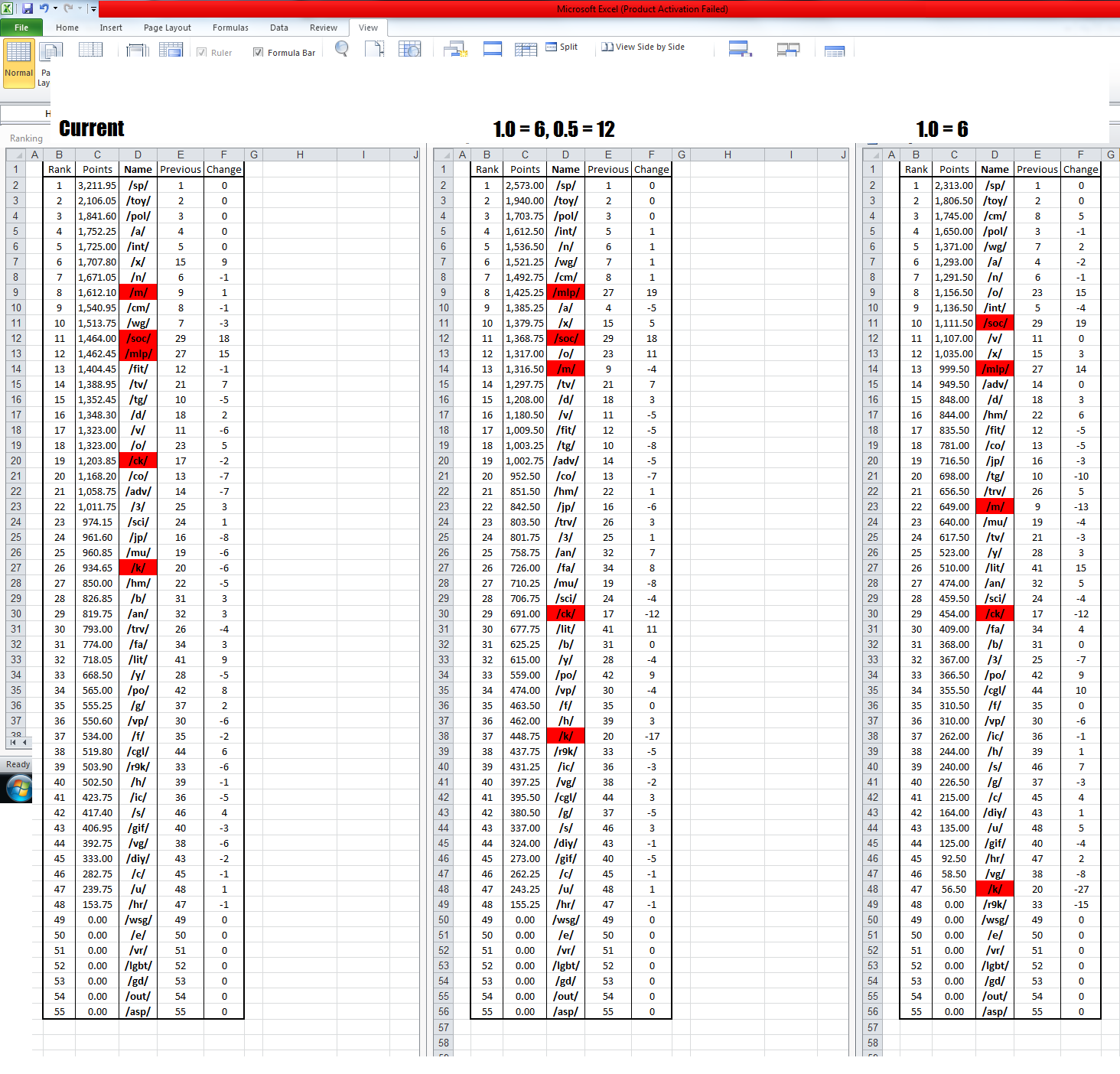
Task: Click the 100% zoom page icon
Action: coord(375,49)
